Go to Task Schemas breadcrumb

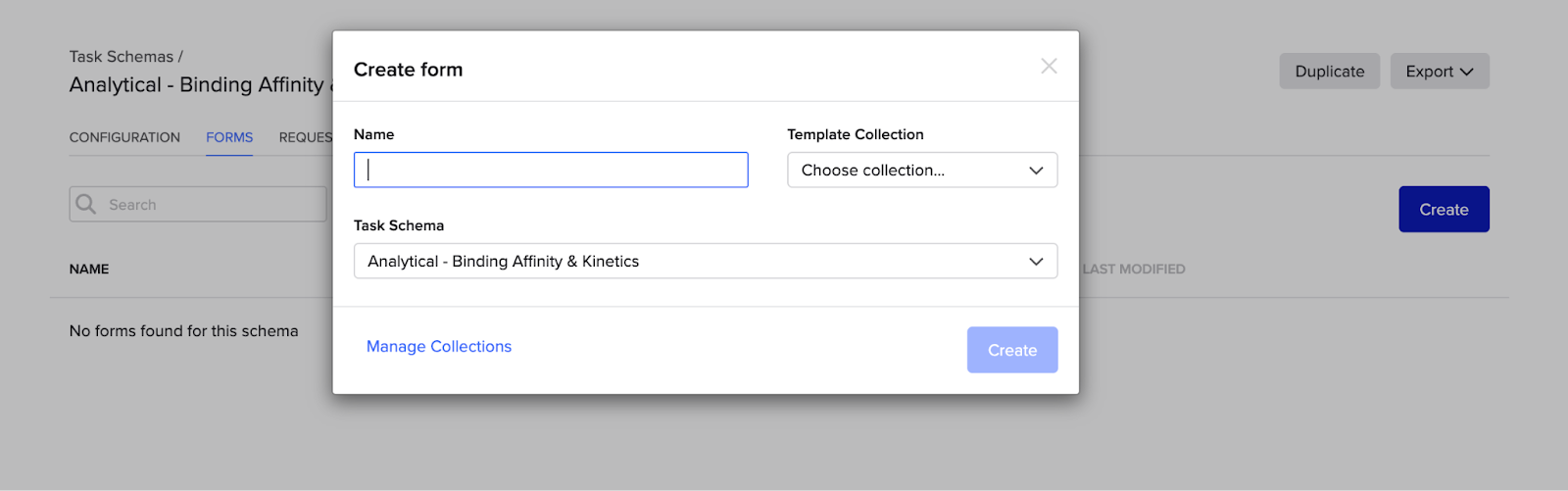(x=121, y=57)
